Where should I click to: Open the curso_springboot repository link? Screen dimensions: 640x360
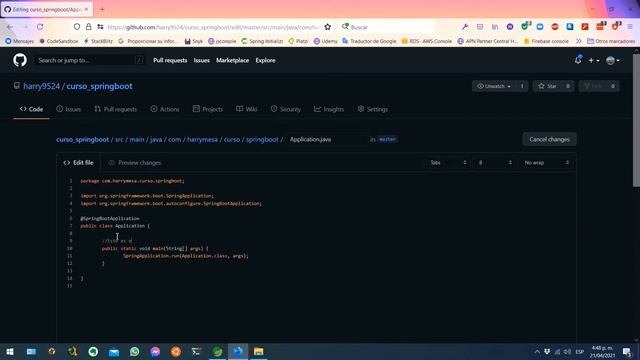click(99, 86)
